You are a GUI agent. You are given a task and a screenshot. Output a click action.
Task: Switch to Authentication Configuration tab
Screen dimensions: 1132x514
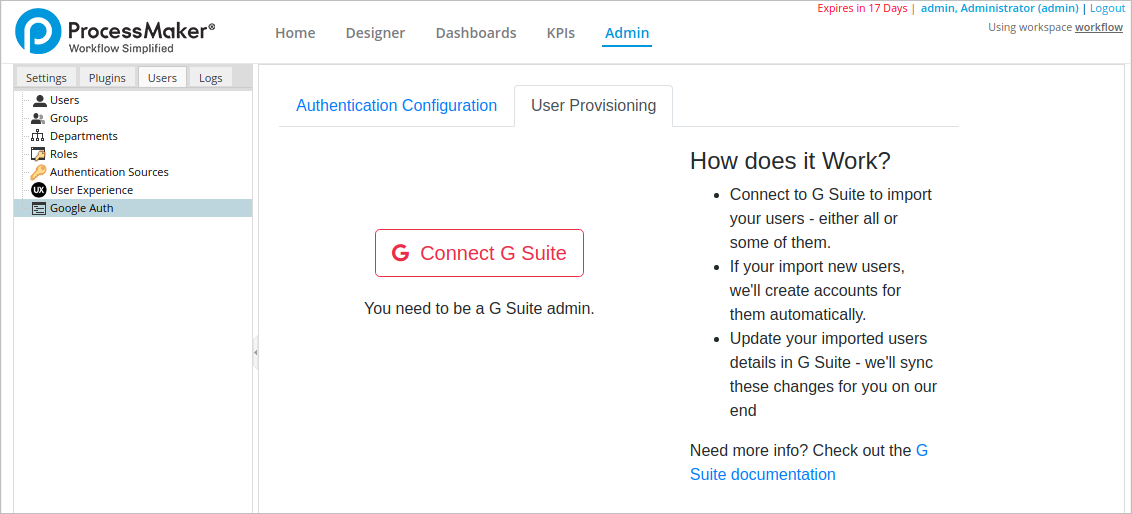(x=396, y=106)
